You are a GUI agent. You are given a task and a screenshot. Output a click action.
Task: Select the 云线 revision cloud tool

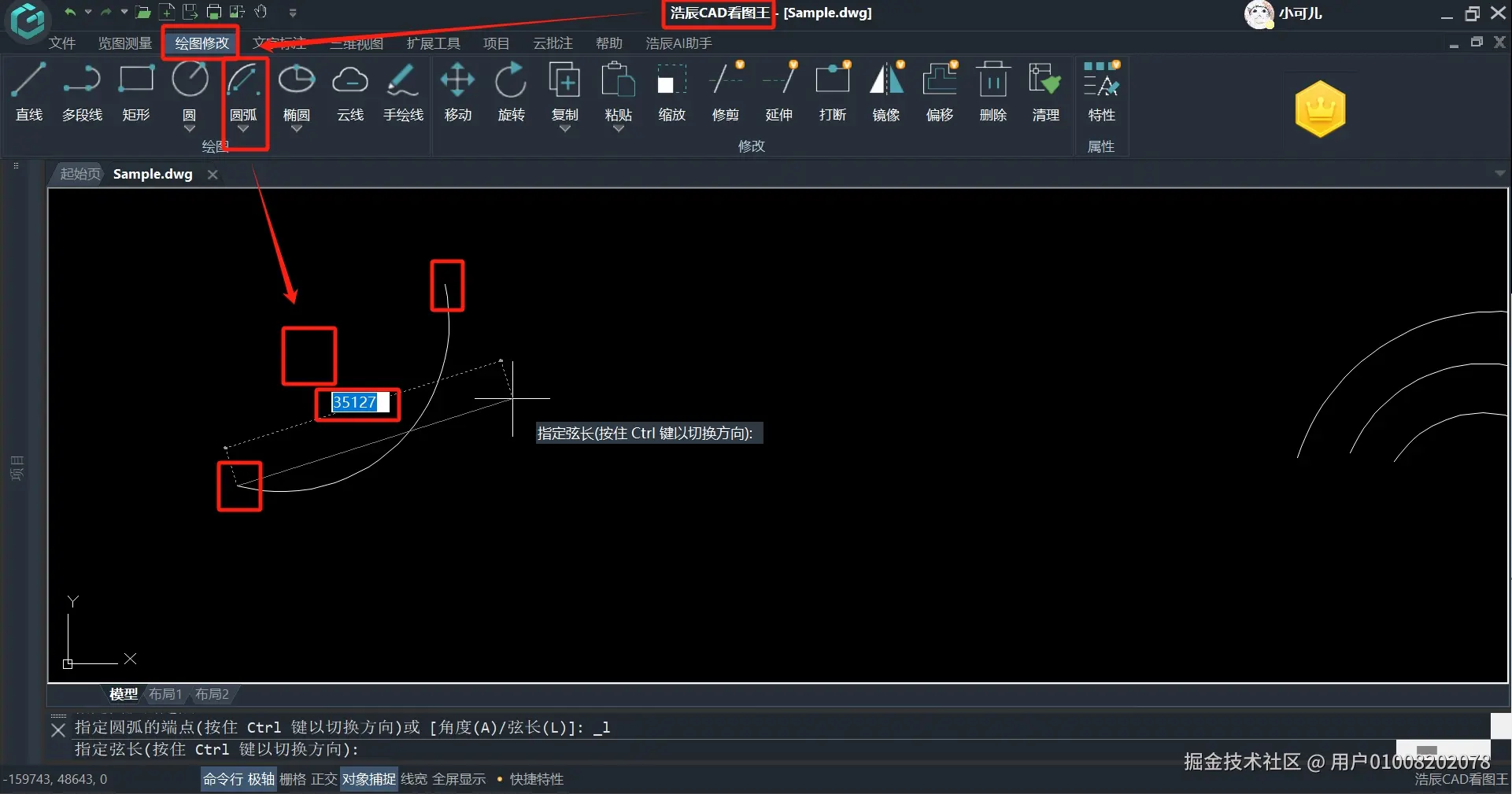[350, 92]
